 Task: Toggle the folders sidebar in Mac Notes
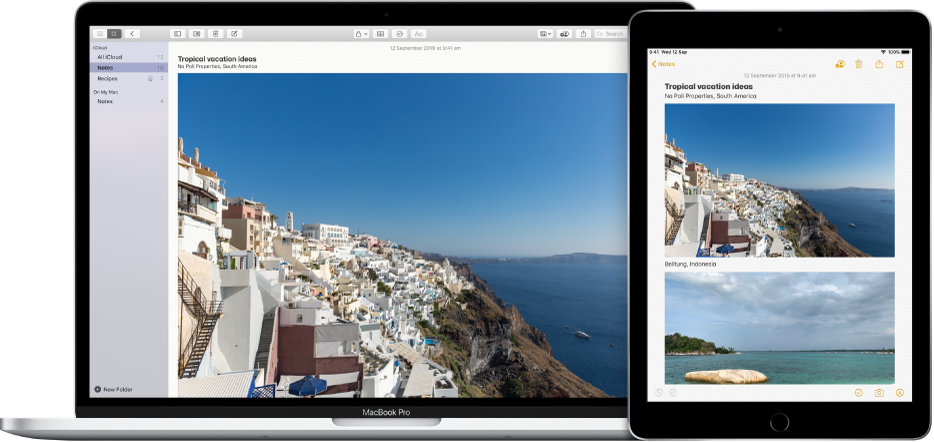tap(178, 34)
